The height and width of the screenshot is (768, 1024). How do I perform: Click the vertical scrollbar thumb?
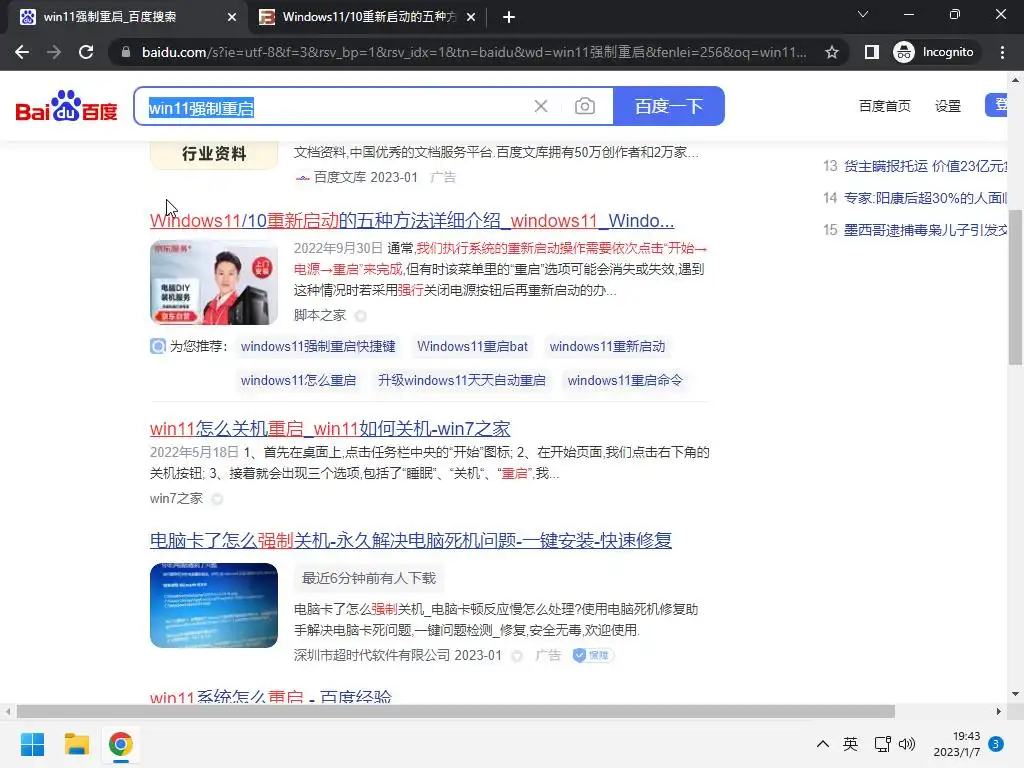pyautogui.click(x=1015, y=287)
